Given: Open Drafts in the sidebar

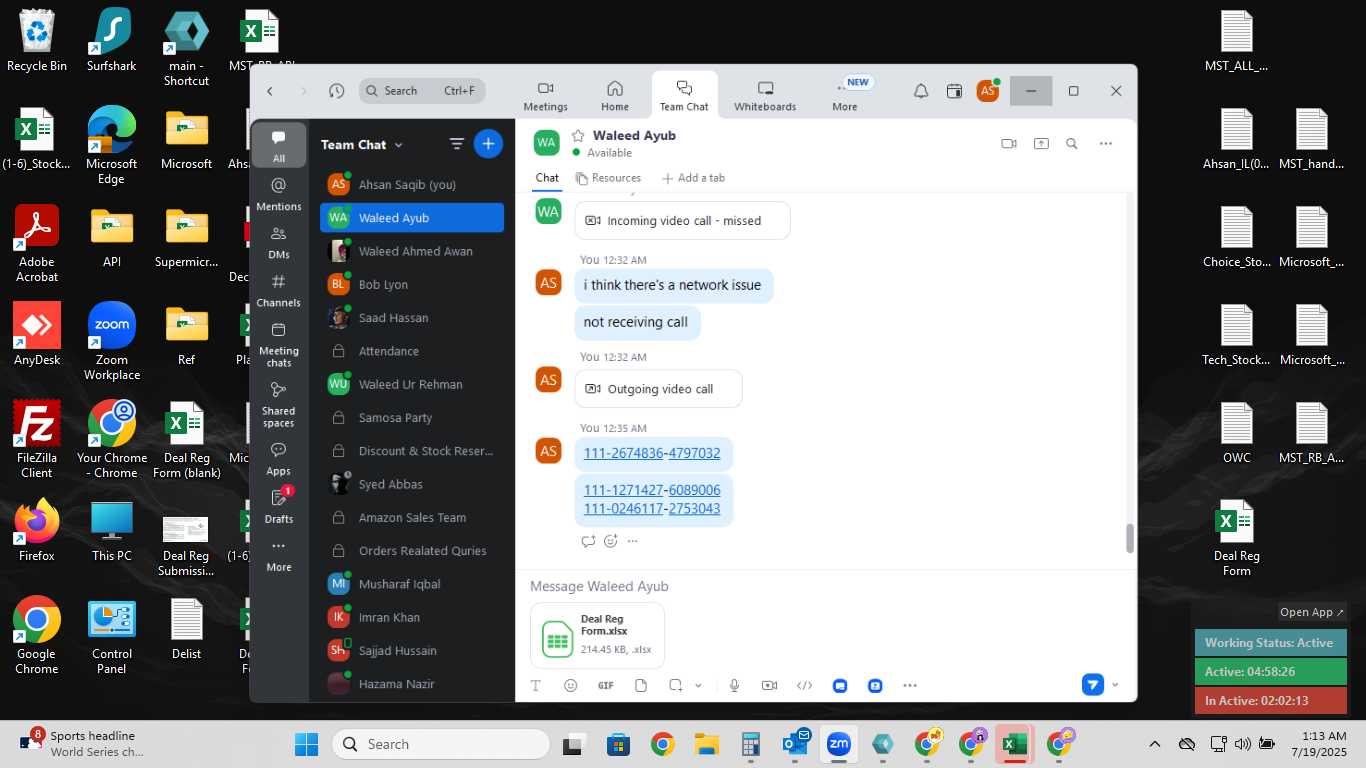Looking at the screenshot, I should pyautogui.click(x=279, y=506).
